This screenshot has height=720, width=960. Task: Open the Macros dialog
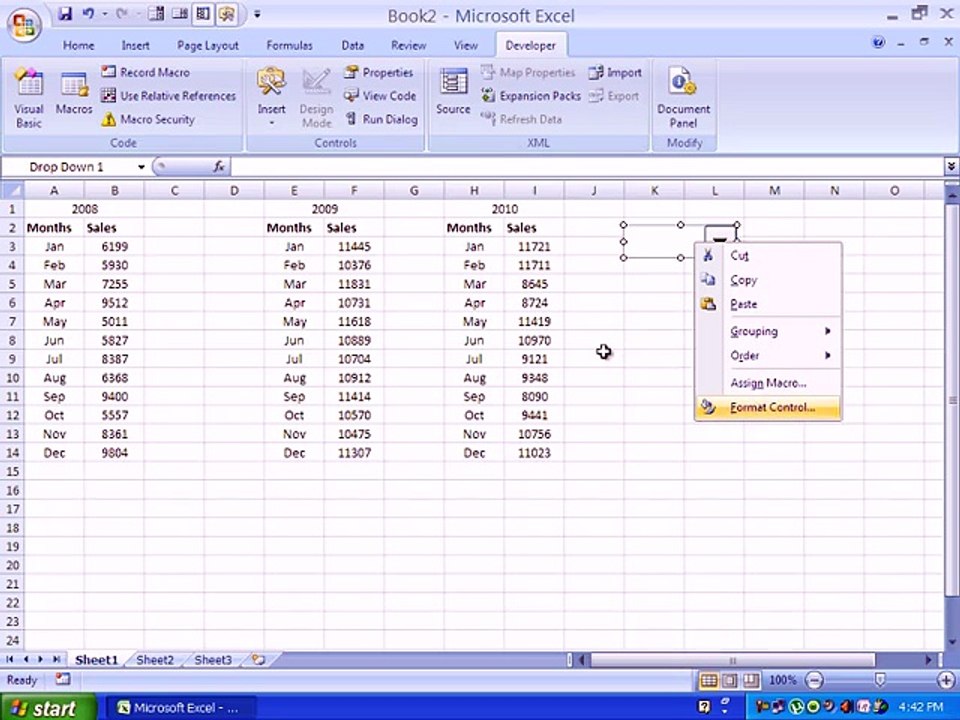[74, 93]
